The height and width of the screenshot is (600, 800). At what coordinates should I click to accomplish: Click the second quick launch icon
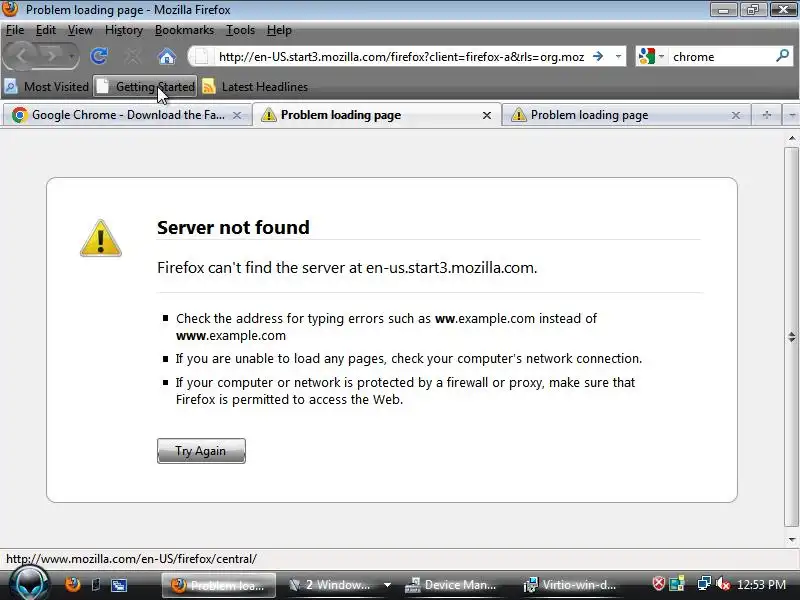coord(96,584)
